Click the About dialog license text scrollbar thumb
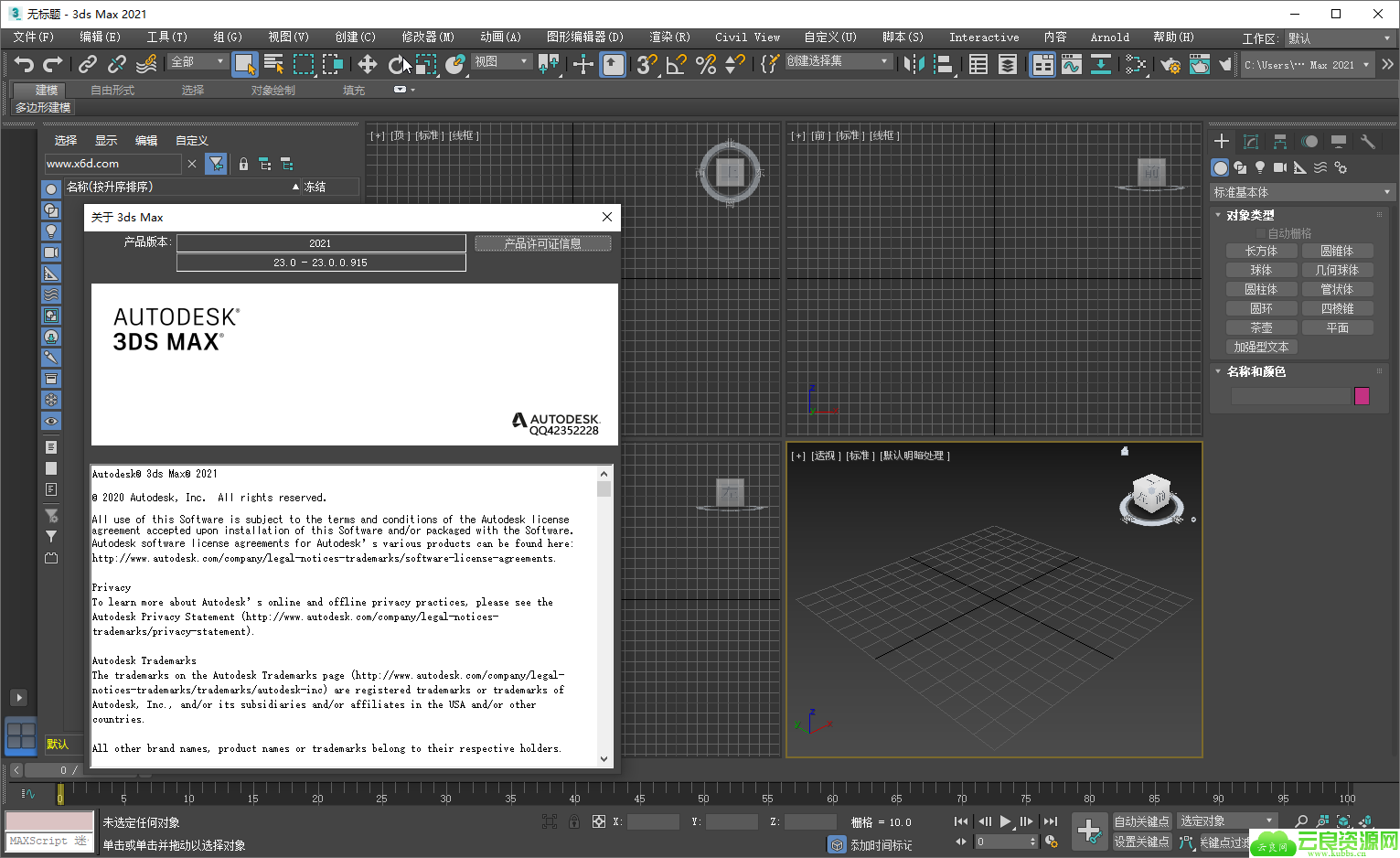The image size is (1400, 858). click(x=604, y=488)
